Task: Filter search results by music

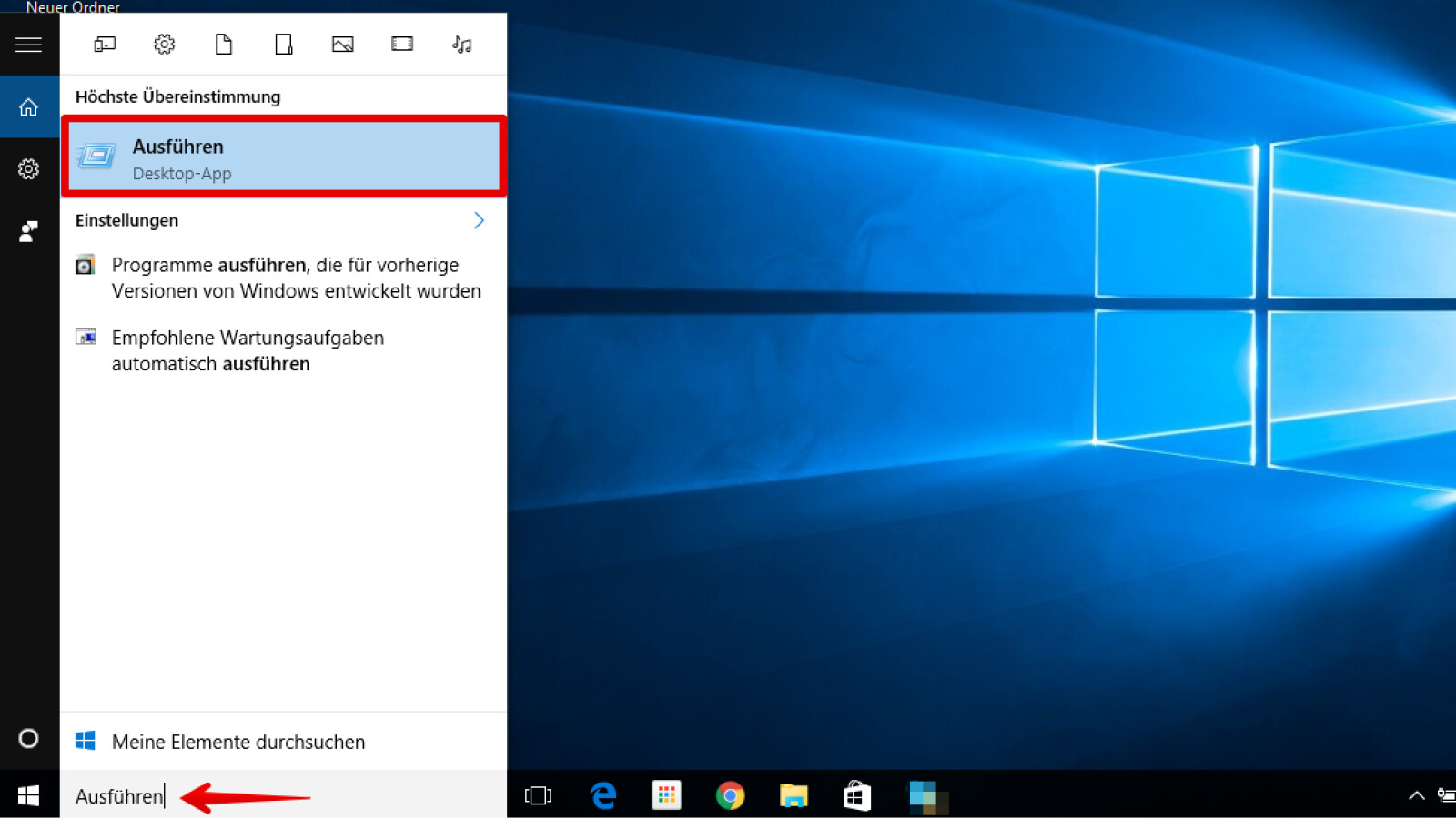Action: click(462, 45)
